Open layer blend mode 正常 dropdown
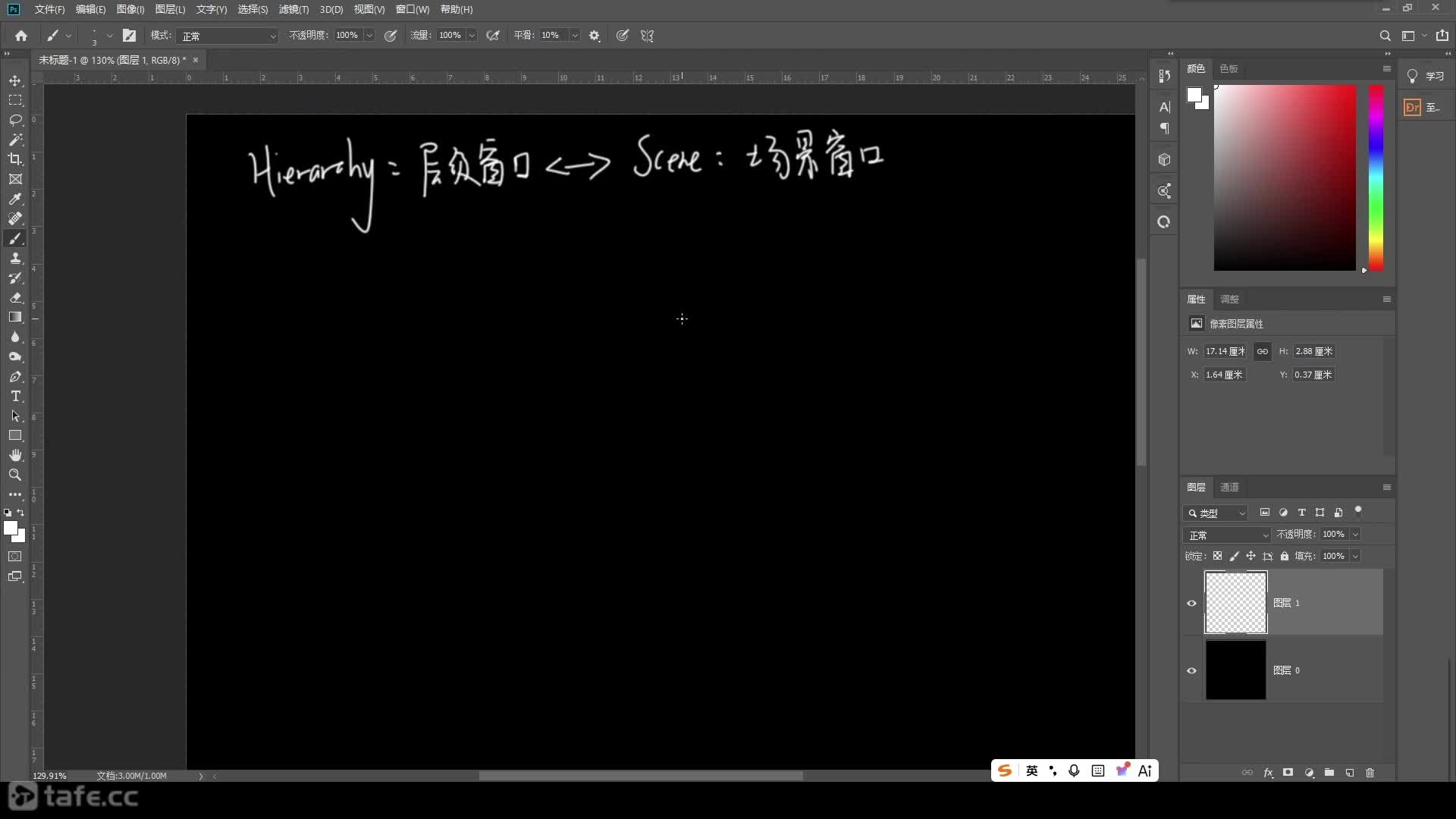 [1227, 535]
